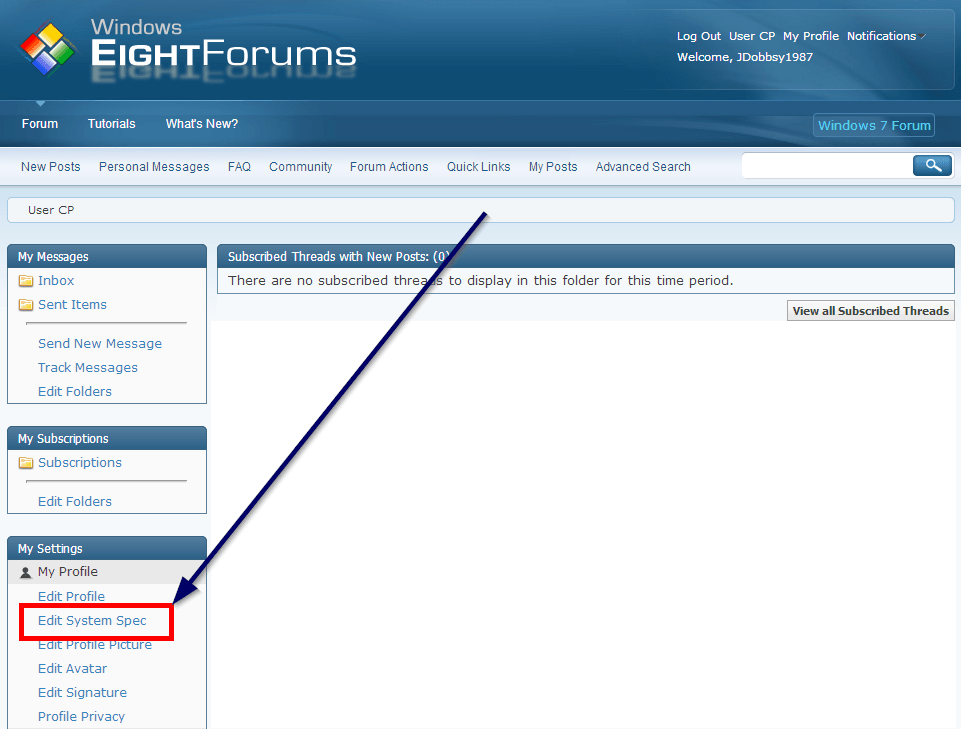Open the Inbox folder icon
The width and height of the screenshot is (961, 729).
(x=26, y=281)
